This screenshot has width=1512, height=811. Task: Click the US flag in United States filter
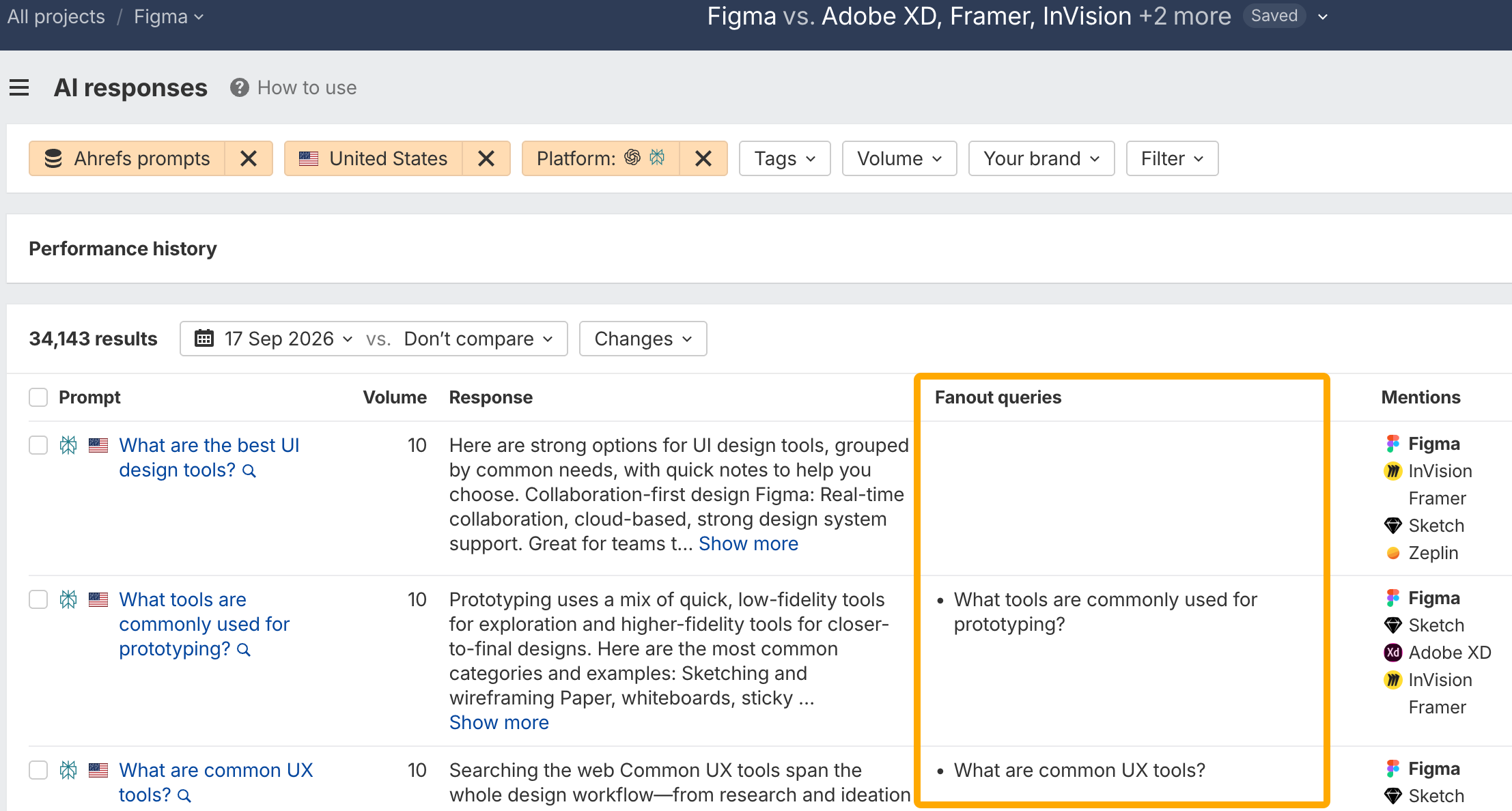click(x=309, y=158)
